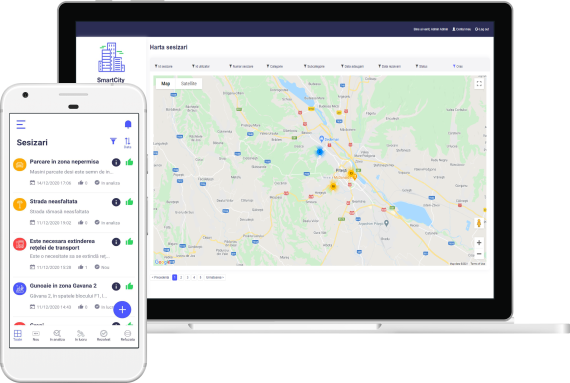Like the Strada neasfaltata report
Screen dimensions: 570x383
tap(129, 202)
